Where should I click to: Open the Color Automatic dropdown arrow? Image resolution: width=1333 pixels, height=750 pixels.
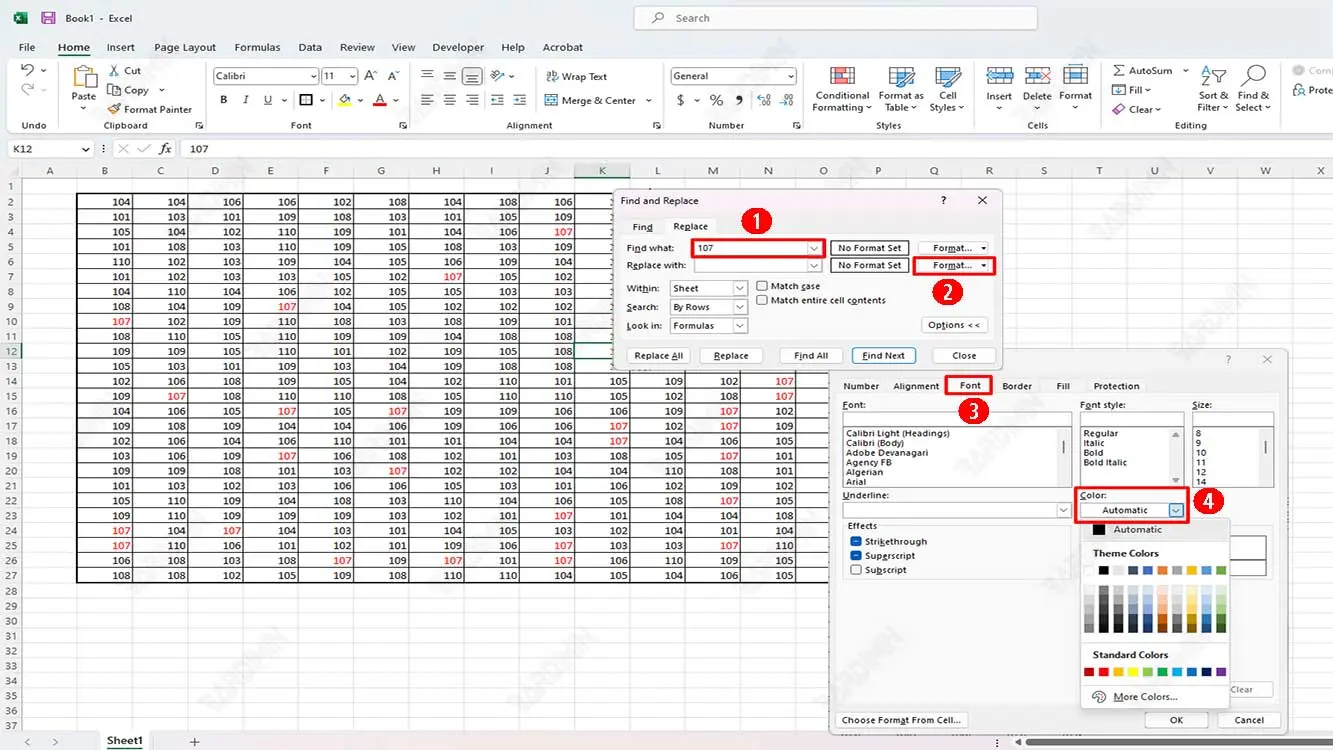click(x=1176, y=510)
